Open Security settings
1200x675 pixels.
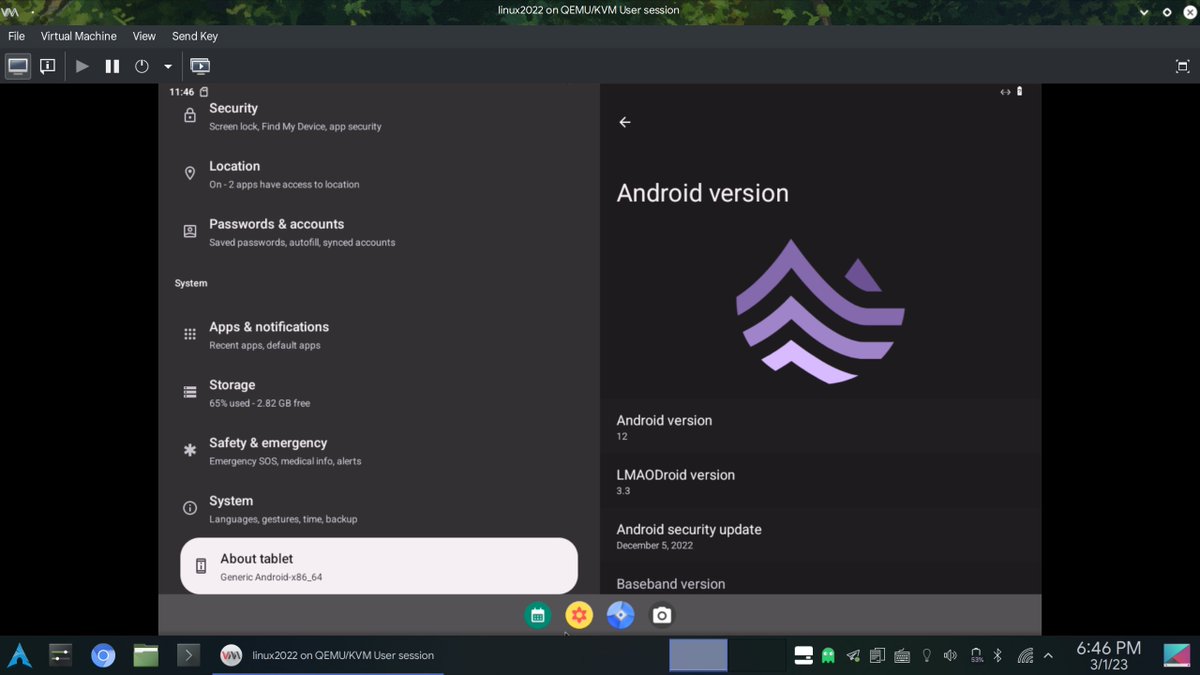[x=378, y=116]
